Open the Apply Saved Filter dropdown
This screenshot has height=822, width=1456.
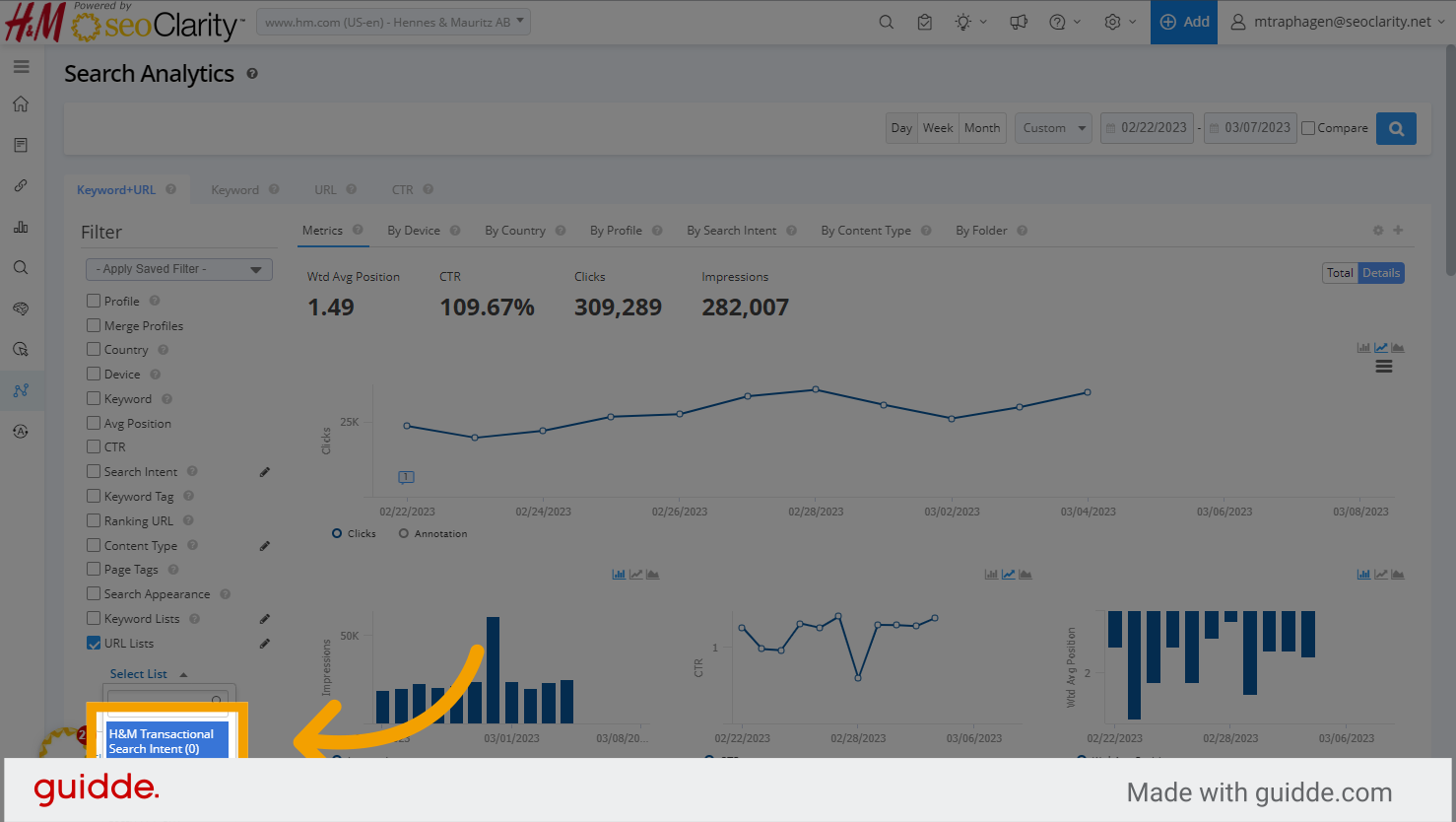[x=179, y=269]
